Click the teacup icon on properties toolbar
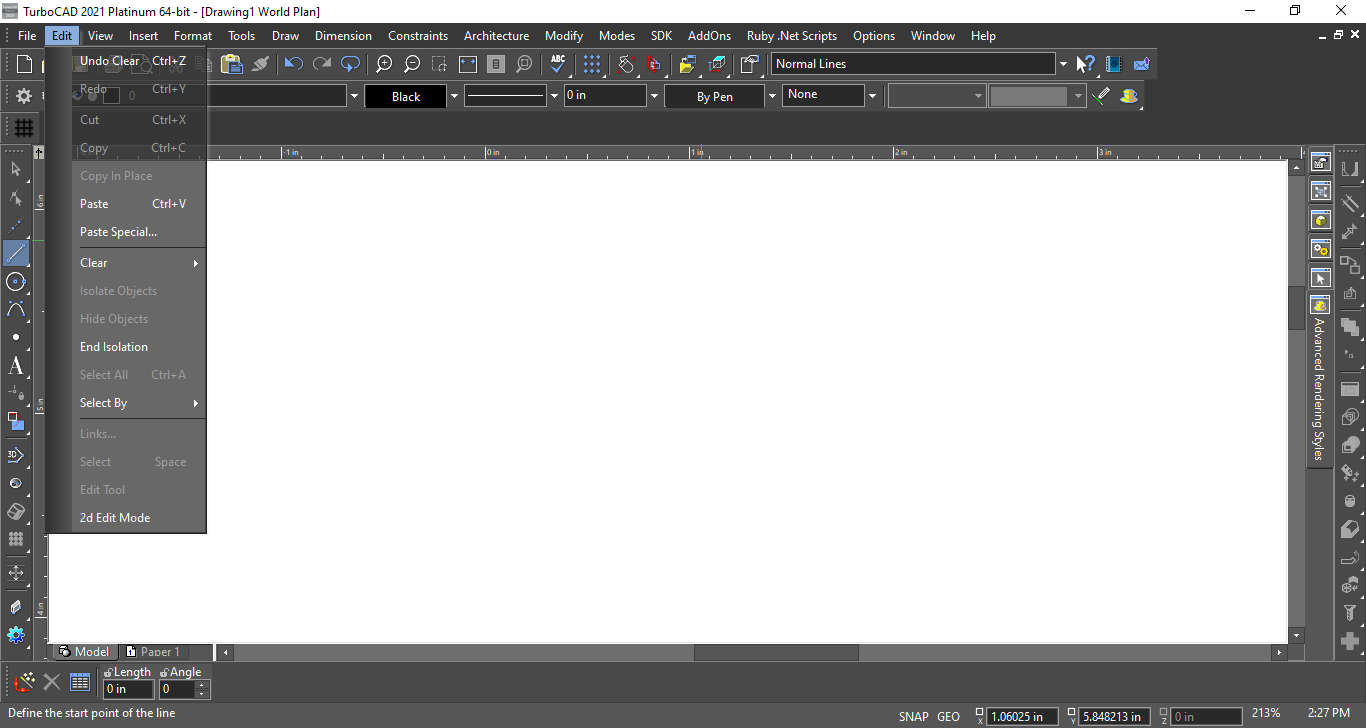1366x728 pixels. click(1130, 96)
